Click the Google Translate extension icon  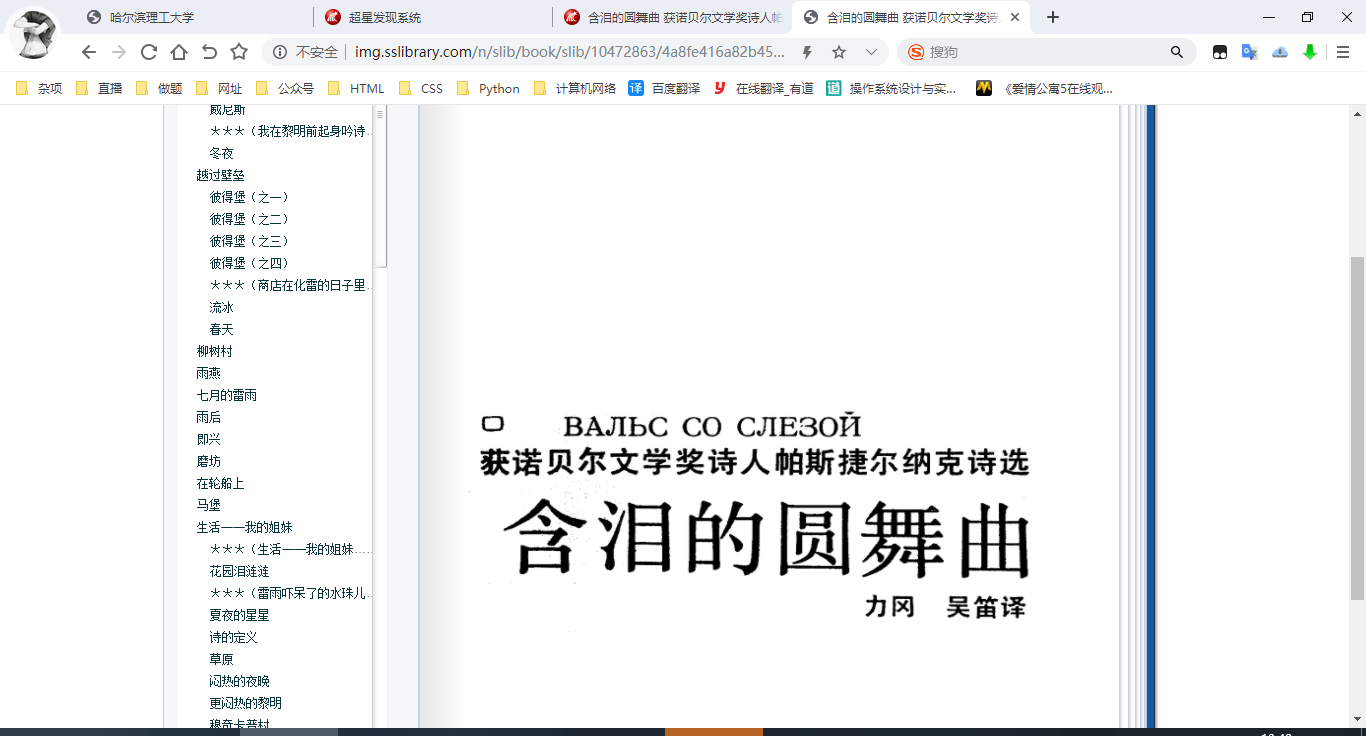click(x=1249, y=52)
